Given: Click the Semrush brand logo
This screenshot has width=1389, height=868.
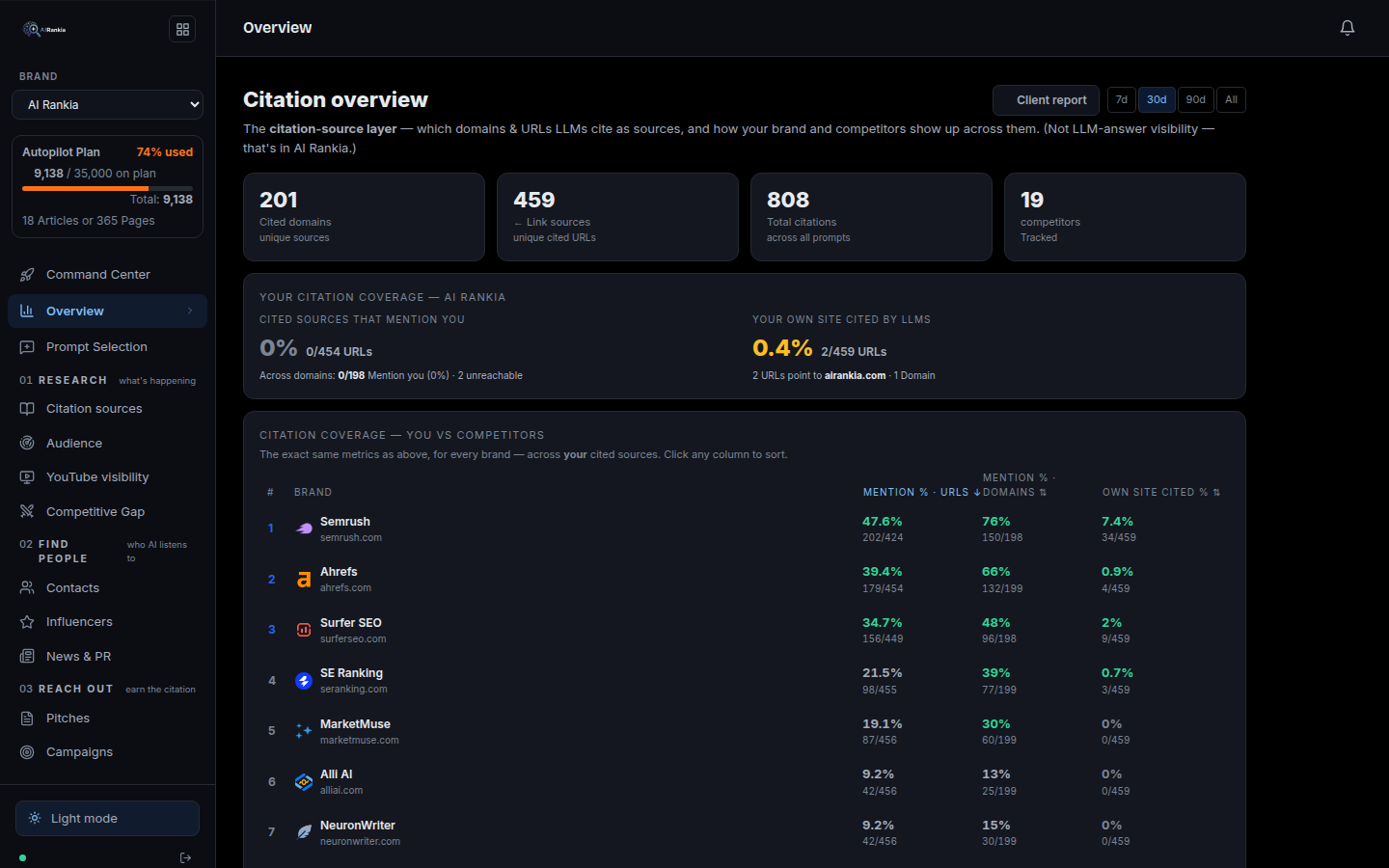Looking at the screenshot, I should (304, 529).
